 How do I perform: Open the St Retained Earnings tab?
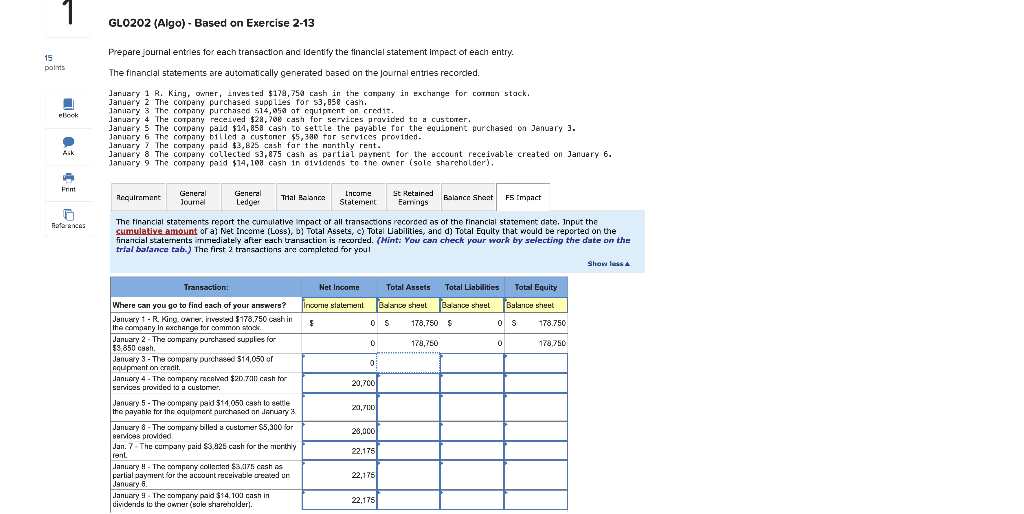[413, 197]
